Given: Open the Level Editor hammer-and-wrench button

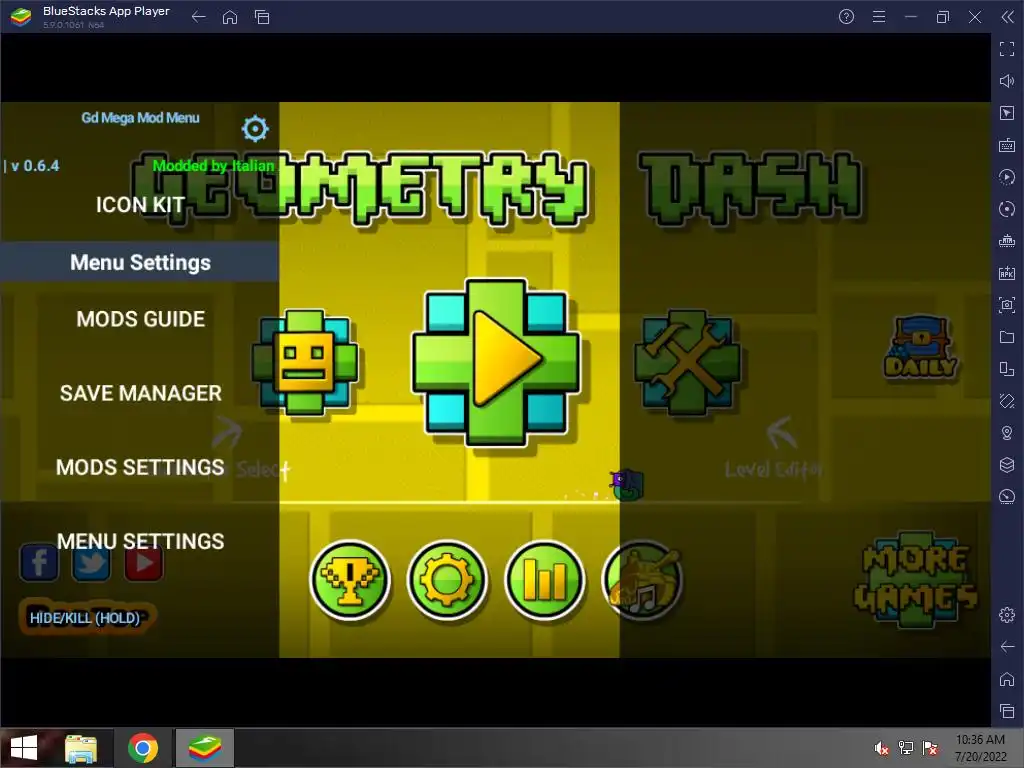Looking at the screenshot, I should tap(687, 362).
